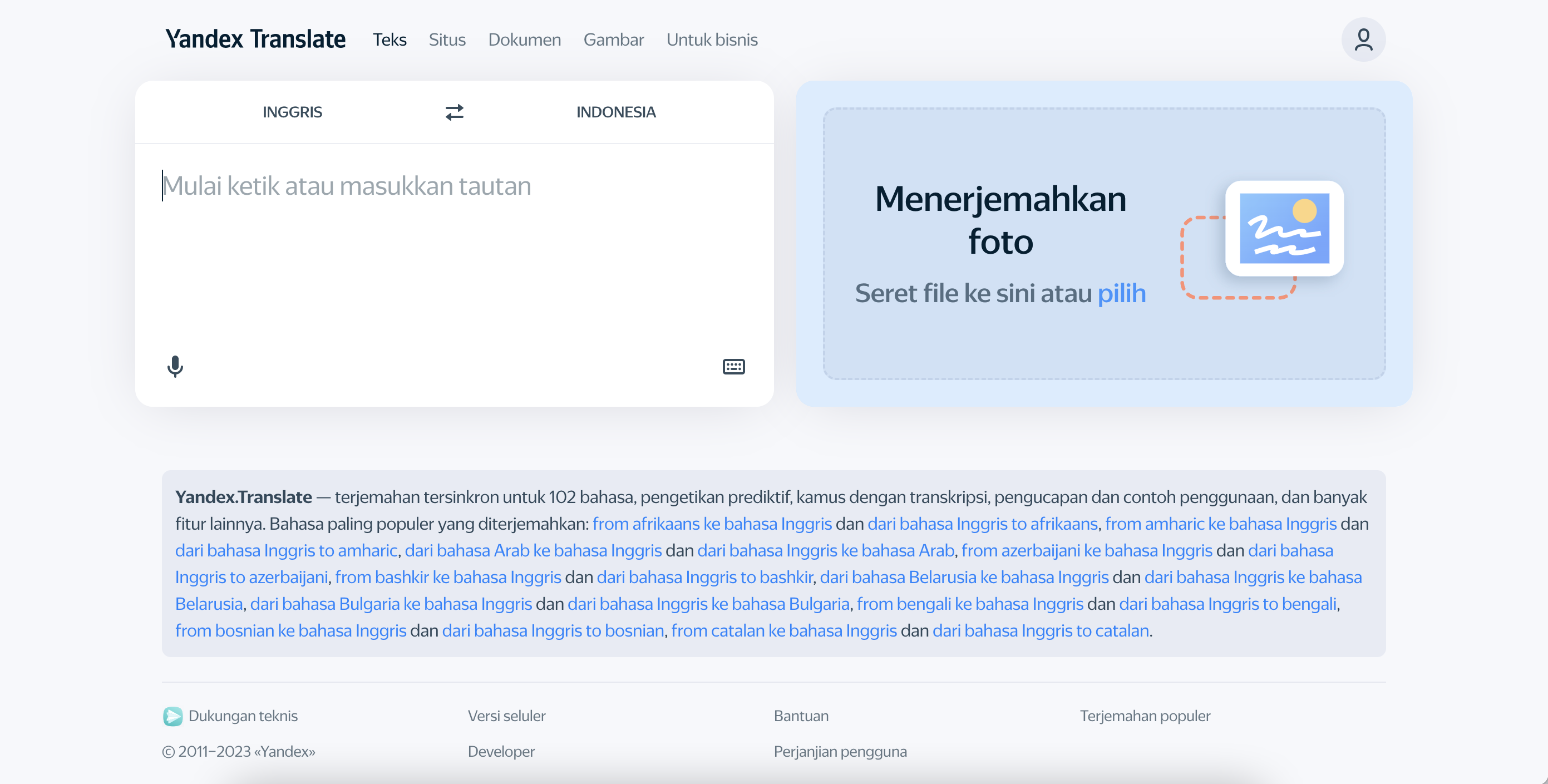The image size is (1548, 784).
Task: Click the Terjemahan populer footer link
Action: [x=1144, y=716]
